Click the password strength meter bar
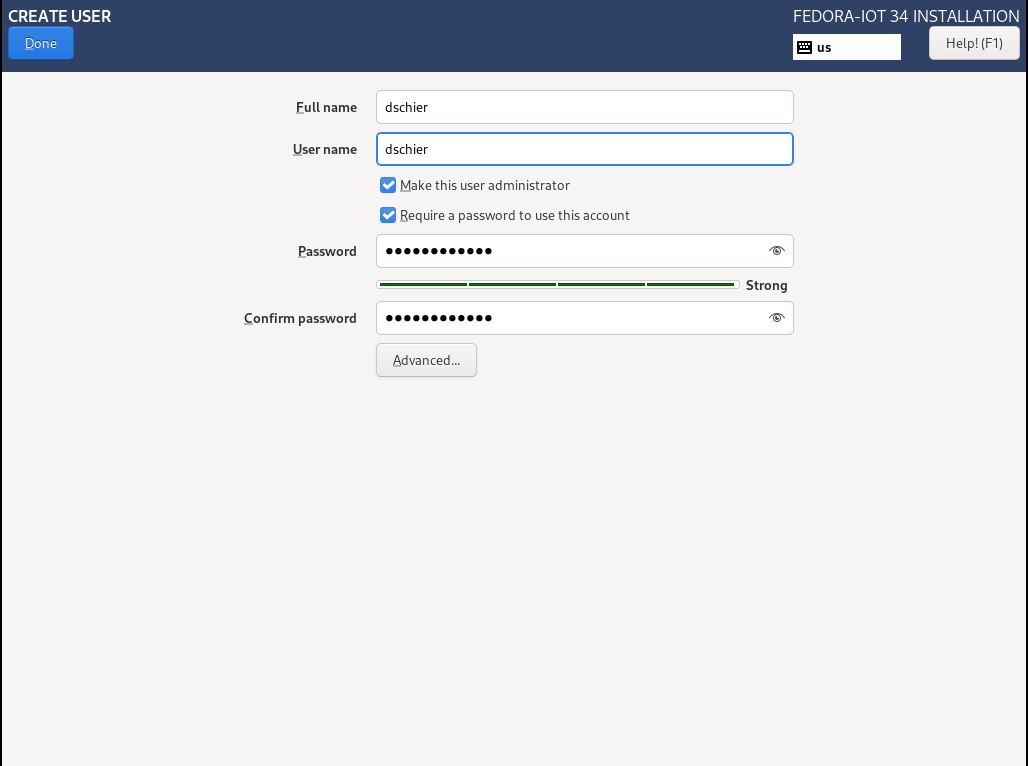The image size is (1028, 766). click(x=557, y=285)
